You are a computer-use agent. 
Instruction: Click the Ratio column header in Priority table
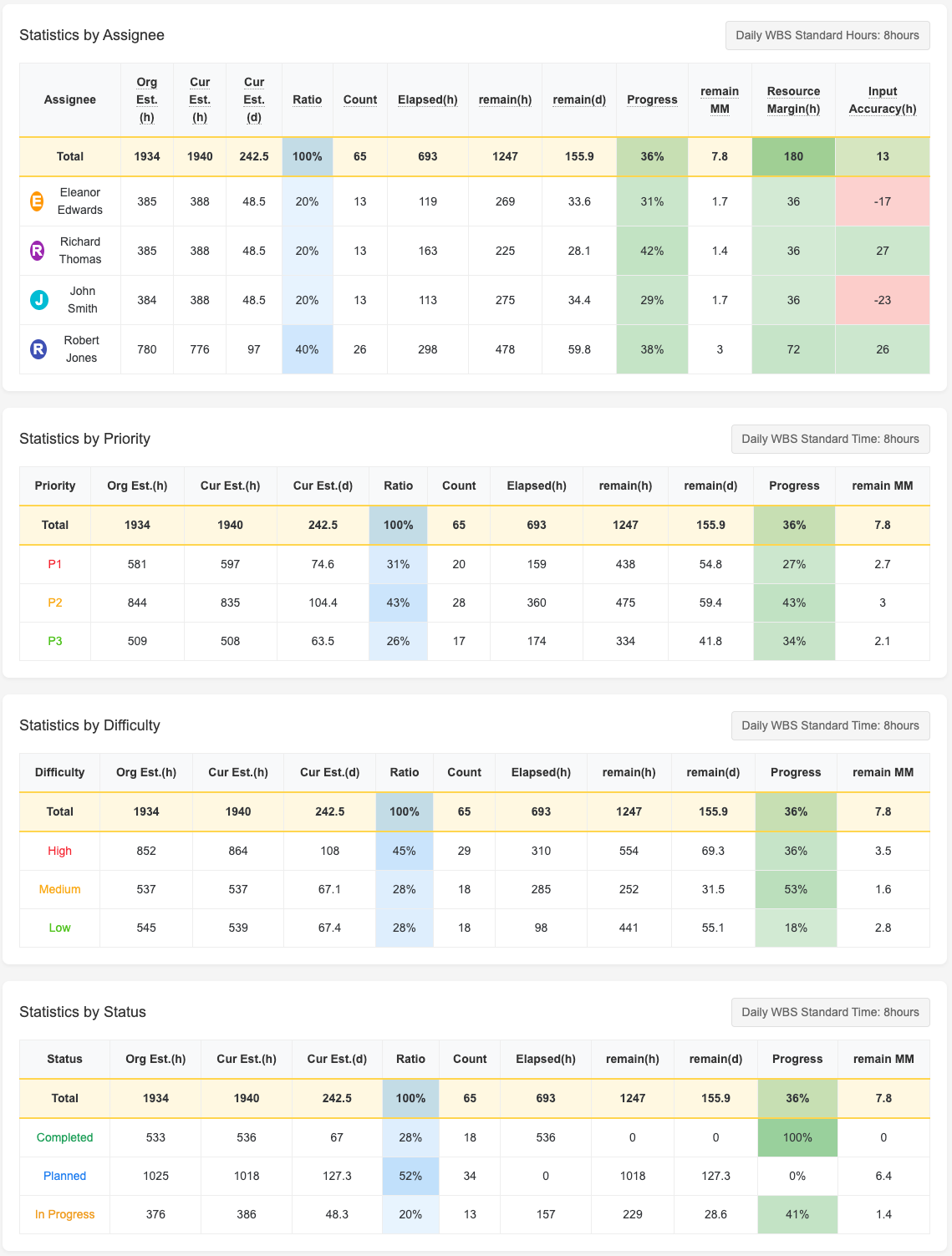click(x=399, y=486)
